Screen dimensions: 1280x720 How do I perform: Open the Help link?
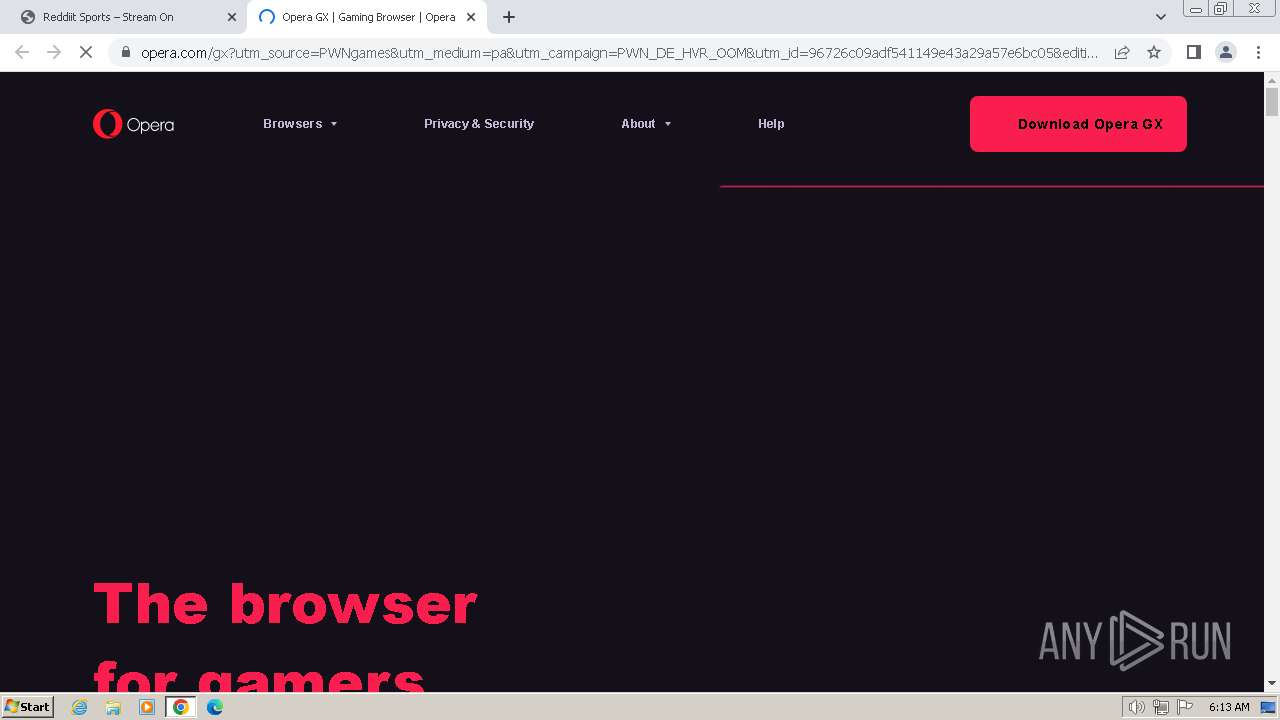coord(771,124)
